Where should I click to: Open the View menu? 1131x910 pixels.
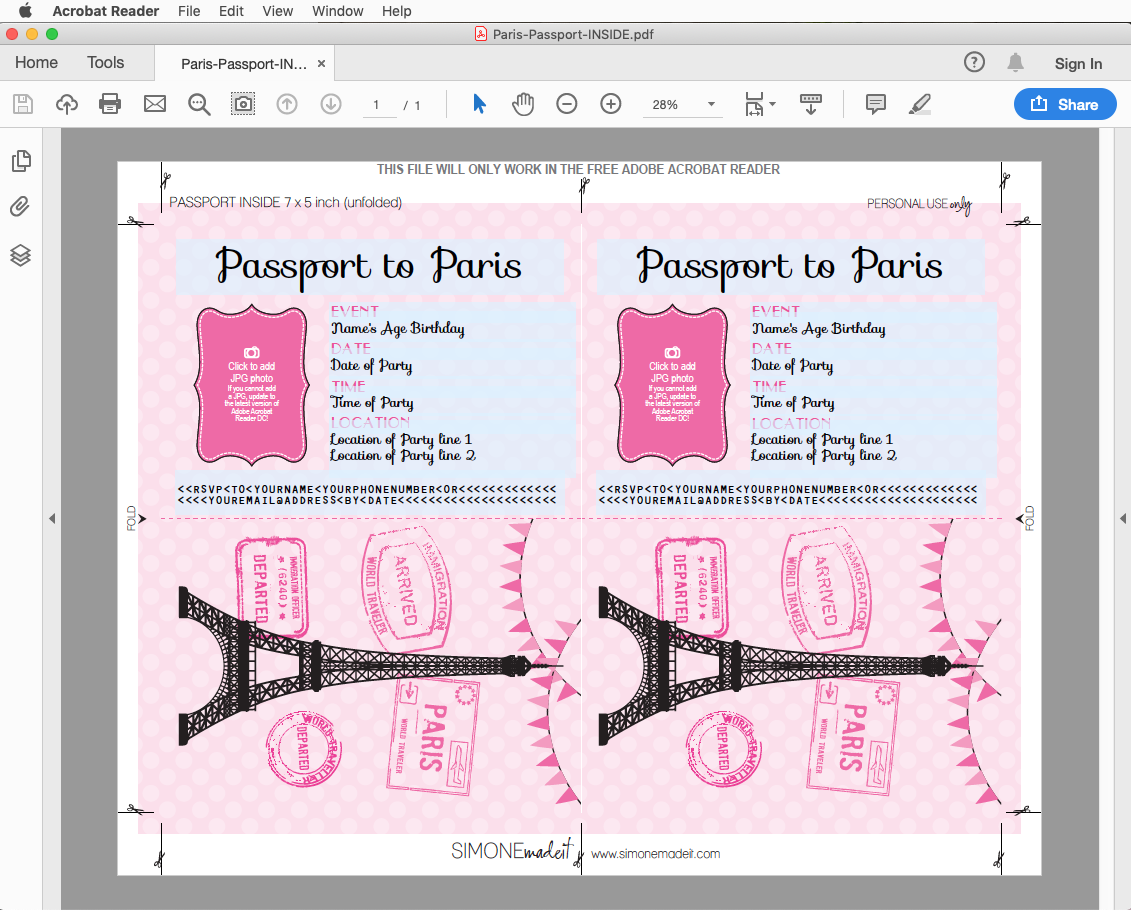click(277, 11)
